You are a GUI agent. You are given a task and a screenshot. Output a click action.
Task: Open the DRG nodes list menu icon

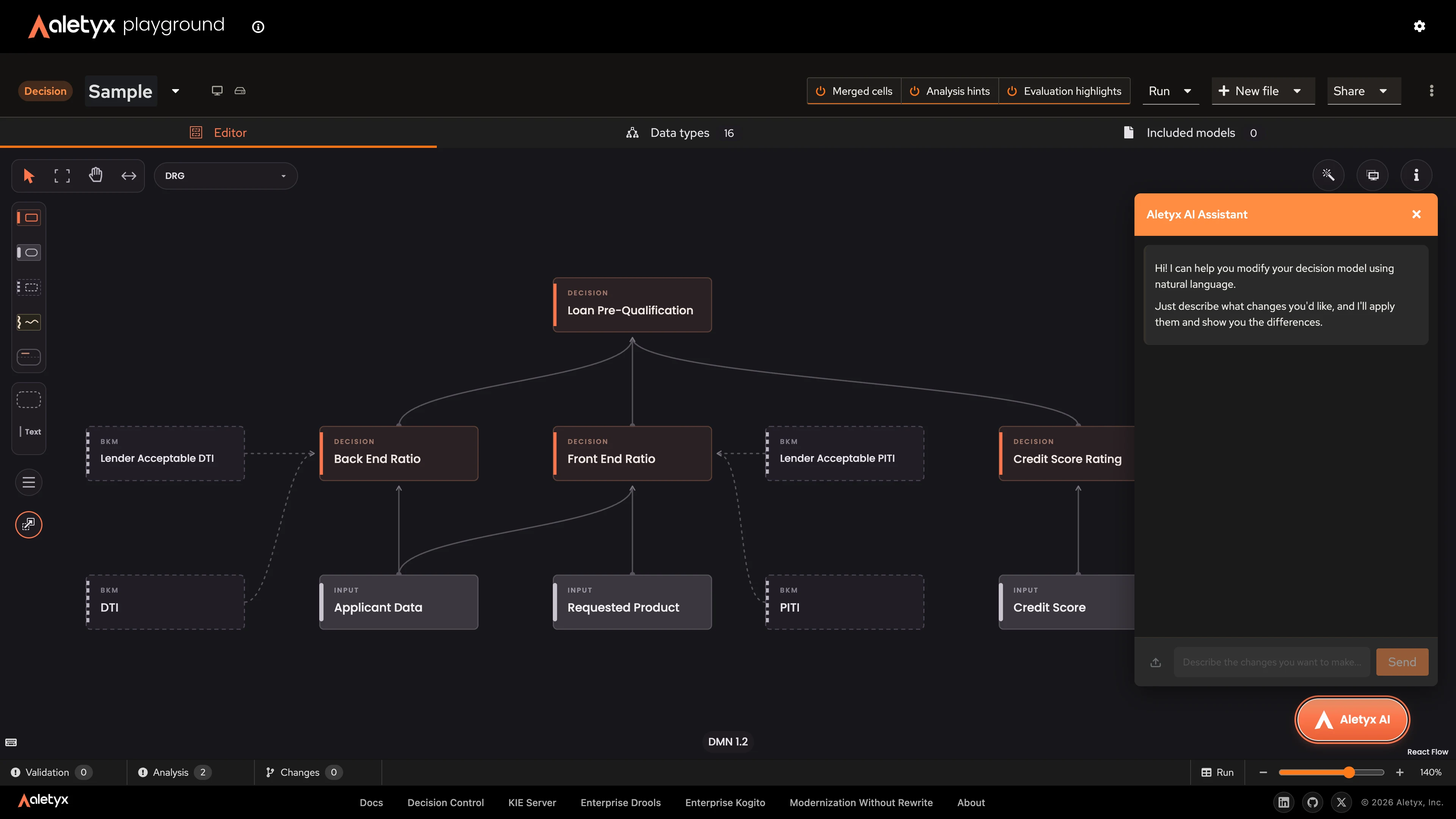[29, 482]
